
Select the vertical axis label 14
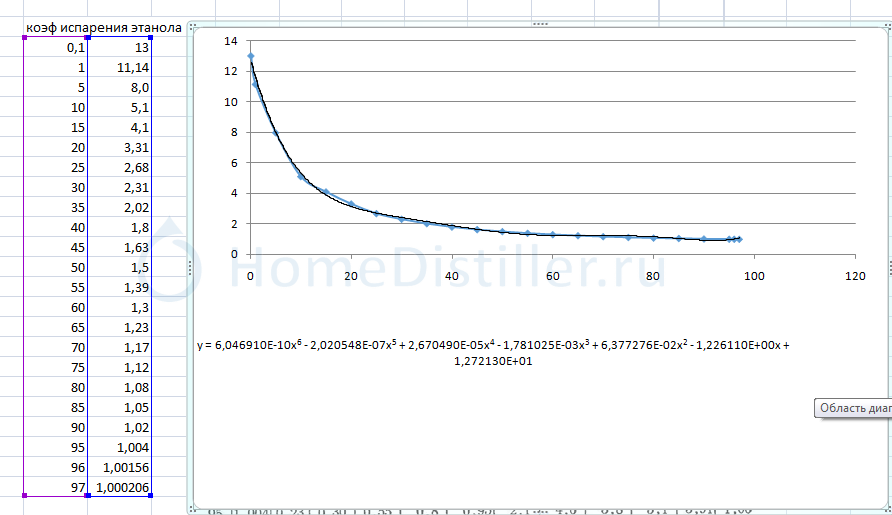[x=230, y=41]
